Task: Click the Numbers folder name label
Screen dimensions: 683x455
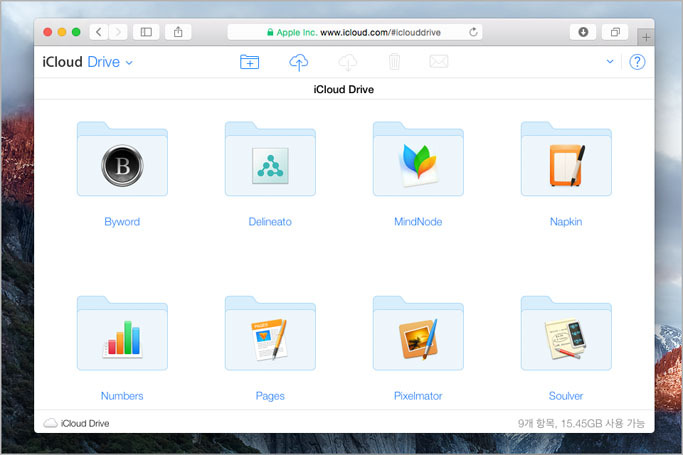Action: pos(122,396)
